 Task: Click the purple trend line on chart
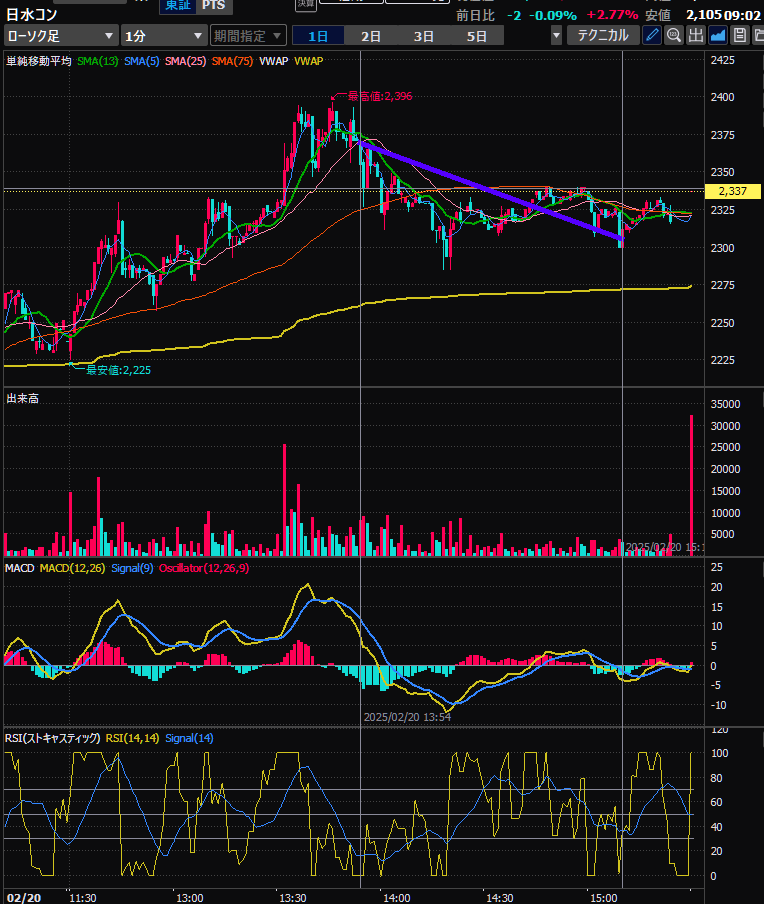(490, 190)
